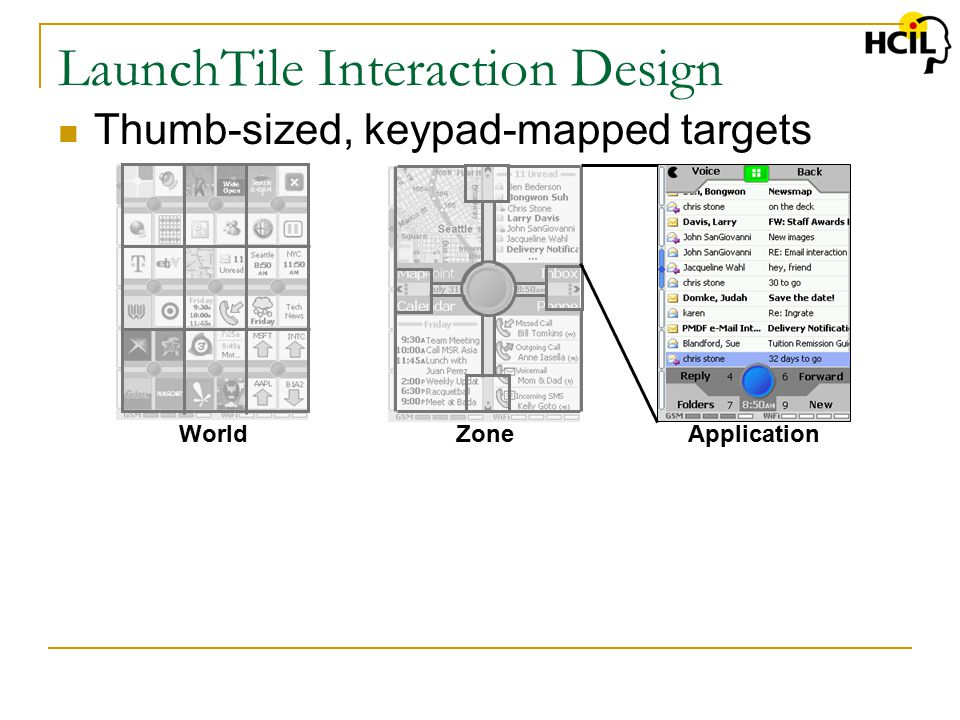The width and height of the screenshot is (960, 720).
Task: Open the Messenger people tile in World view
Action: tap(231, 230)
